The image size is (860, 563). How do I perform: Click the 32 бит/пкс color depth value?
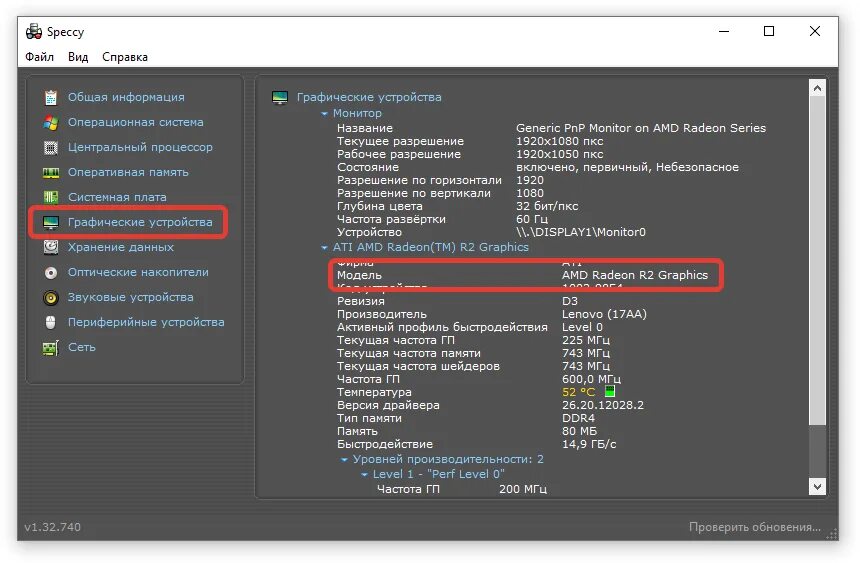click(547, 206)
